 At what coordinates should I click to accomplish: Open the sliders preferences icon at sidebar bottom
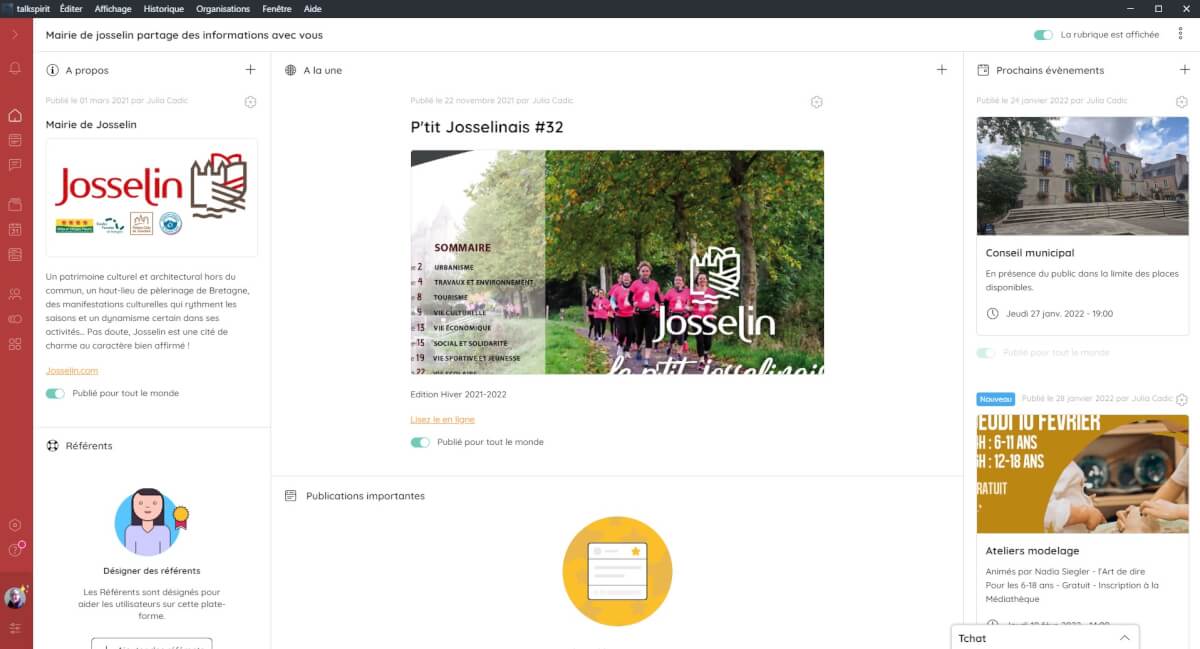15,628
